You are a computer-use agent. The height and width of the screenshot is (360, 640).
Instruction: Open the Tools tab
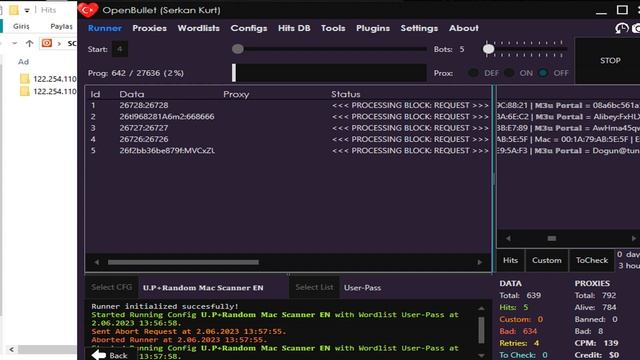pyautogui.click(x=333, y=28)
